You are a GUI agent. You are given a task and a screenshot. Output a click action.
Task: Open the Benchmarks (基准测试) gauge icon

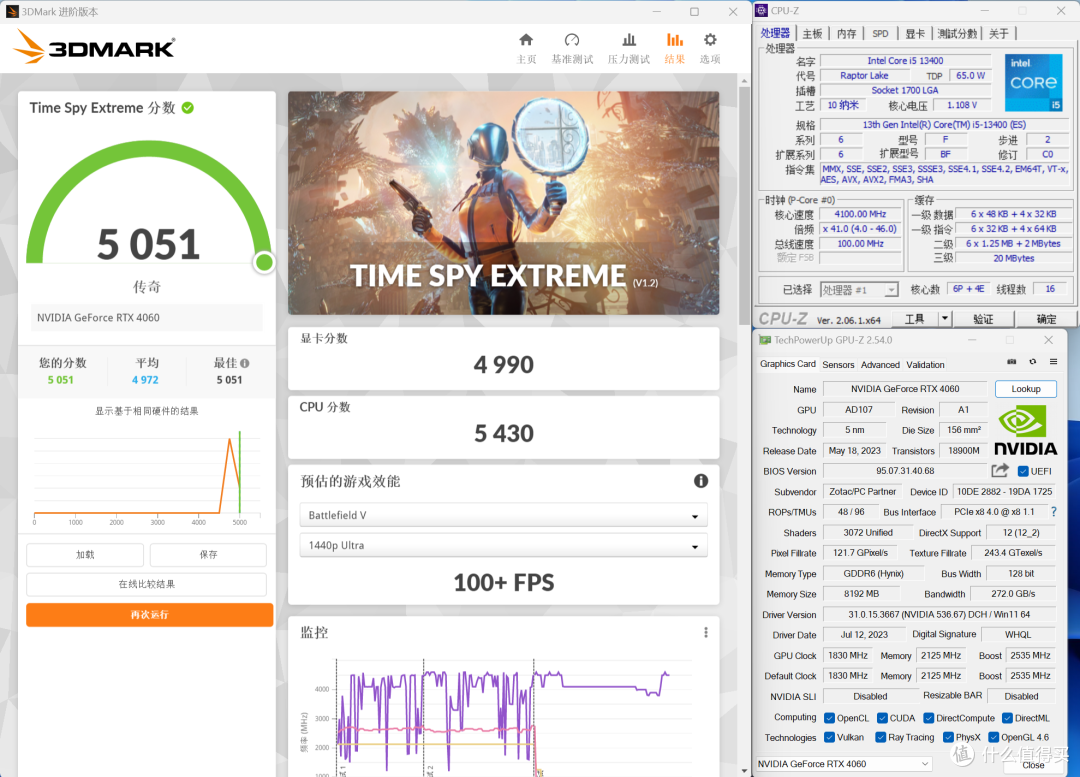pos(572,40)
